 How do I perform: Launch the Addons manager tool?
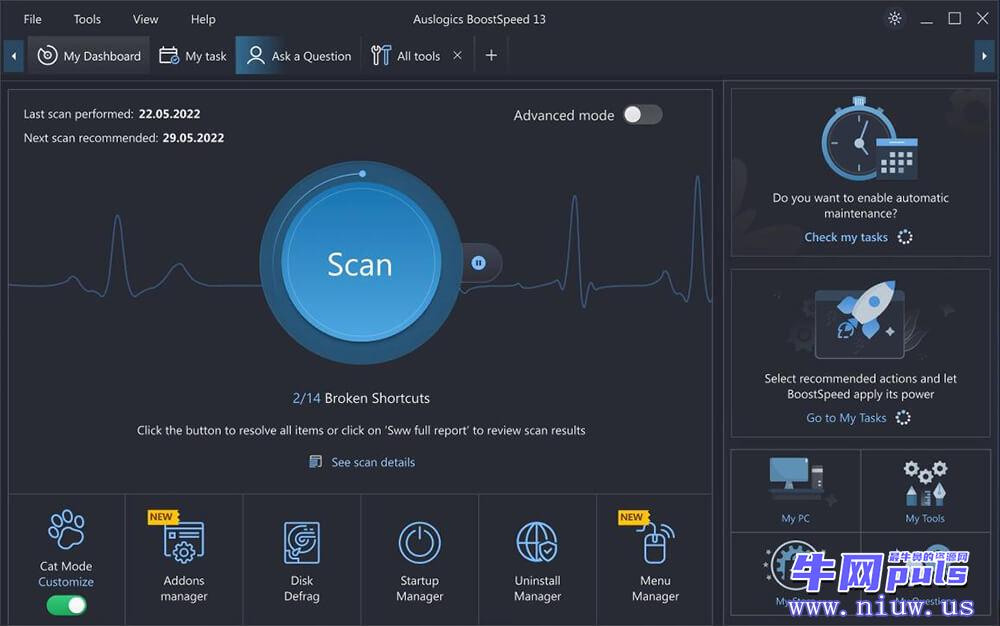coord(184,559)
